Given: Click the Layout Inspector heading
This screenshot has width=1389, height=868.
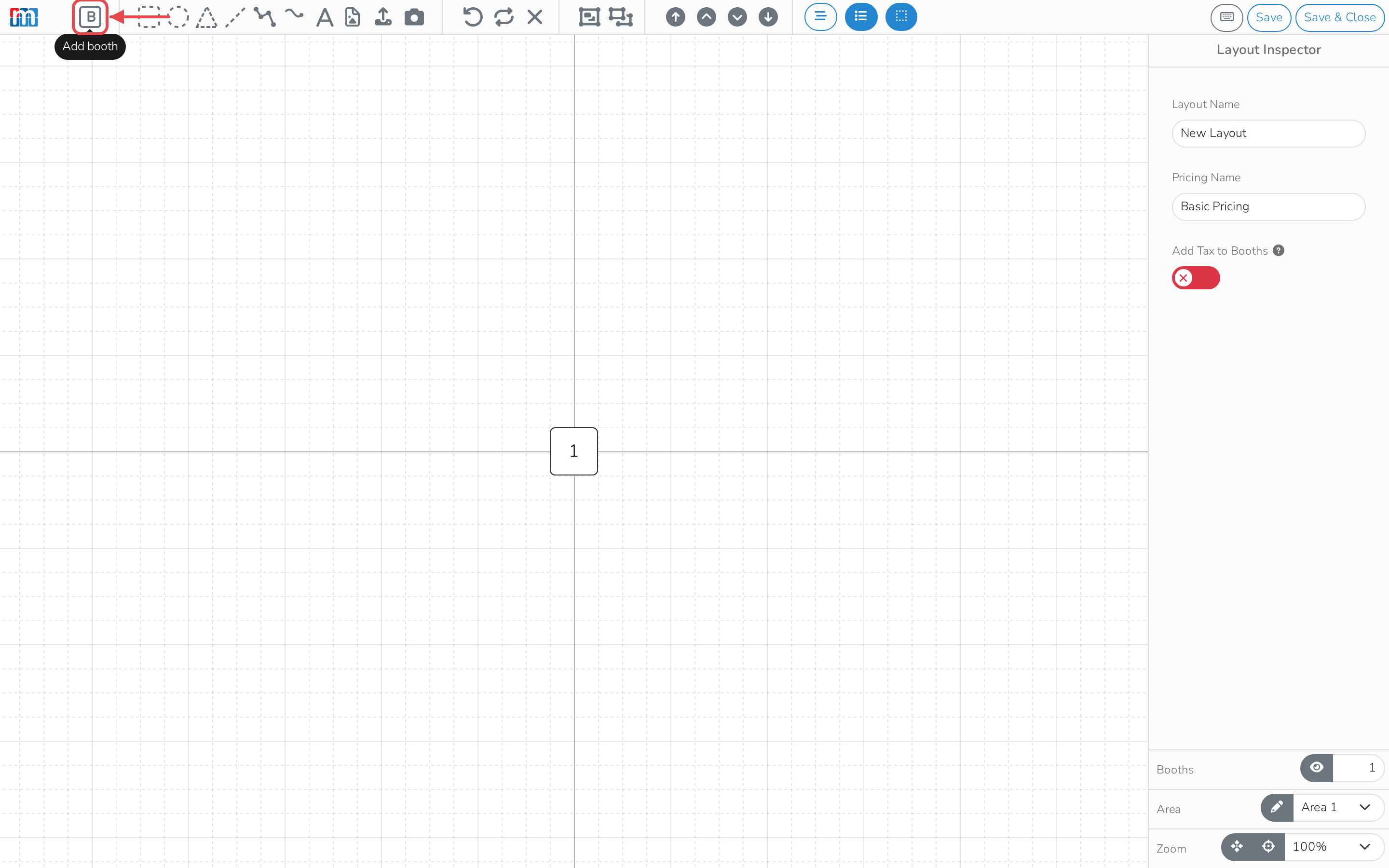Looking at the screenshot, I should pyautogui.click(x=1268, y=50).
